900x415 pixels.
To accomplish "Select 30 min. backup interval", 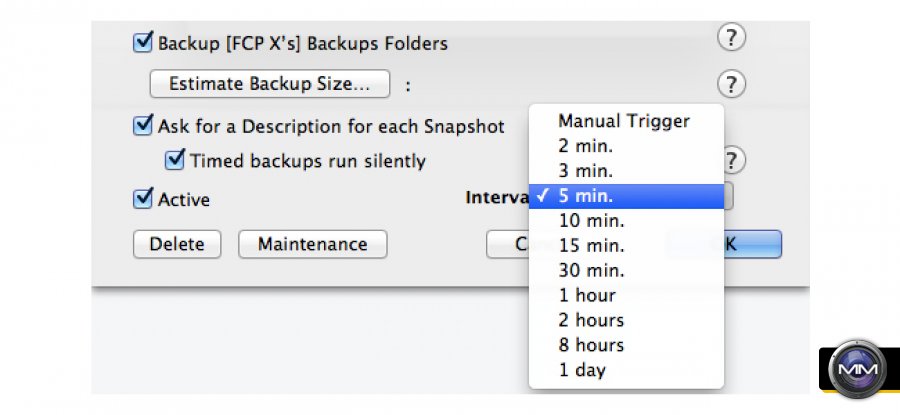I will point(590,271).
